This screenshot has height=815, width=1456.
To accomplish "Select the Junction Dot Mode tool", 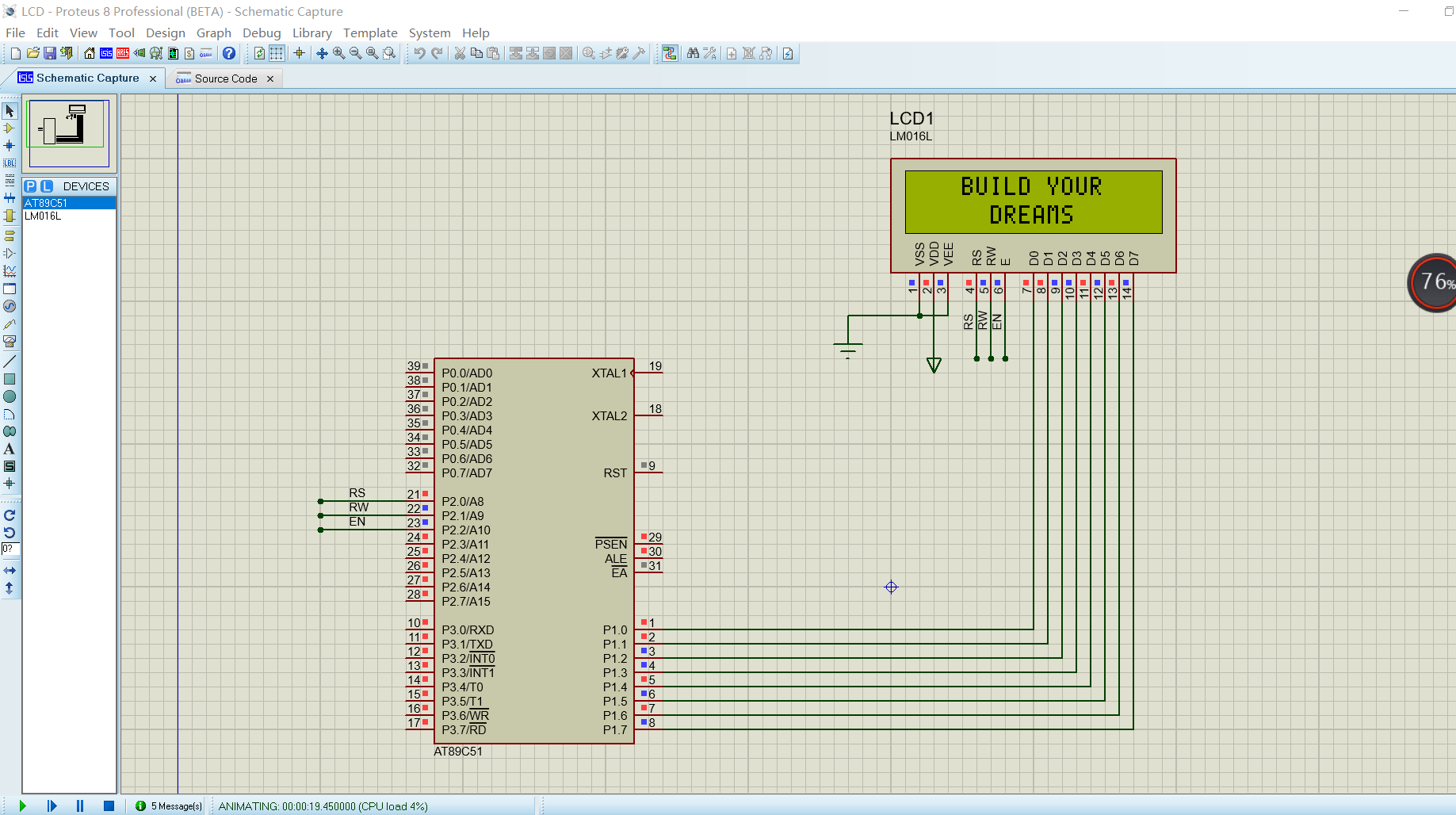I will pyautogui.click(x=10, y=146).
